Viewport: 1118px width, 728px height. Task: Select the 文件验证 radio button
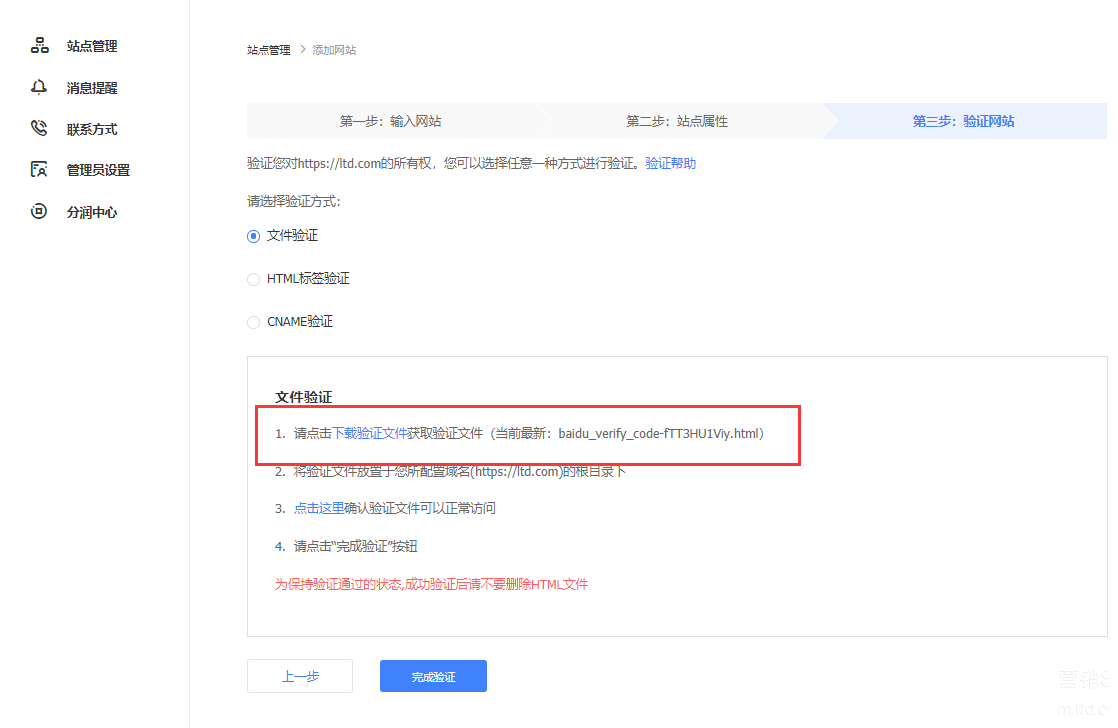(x=253, y=236)
